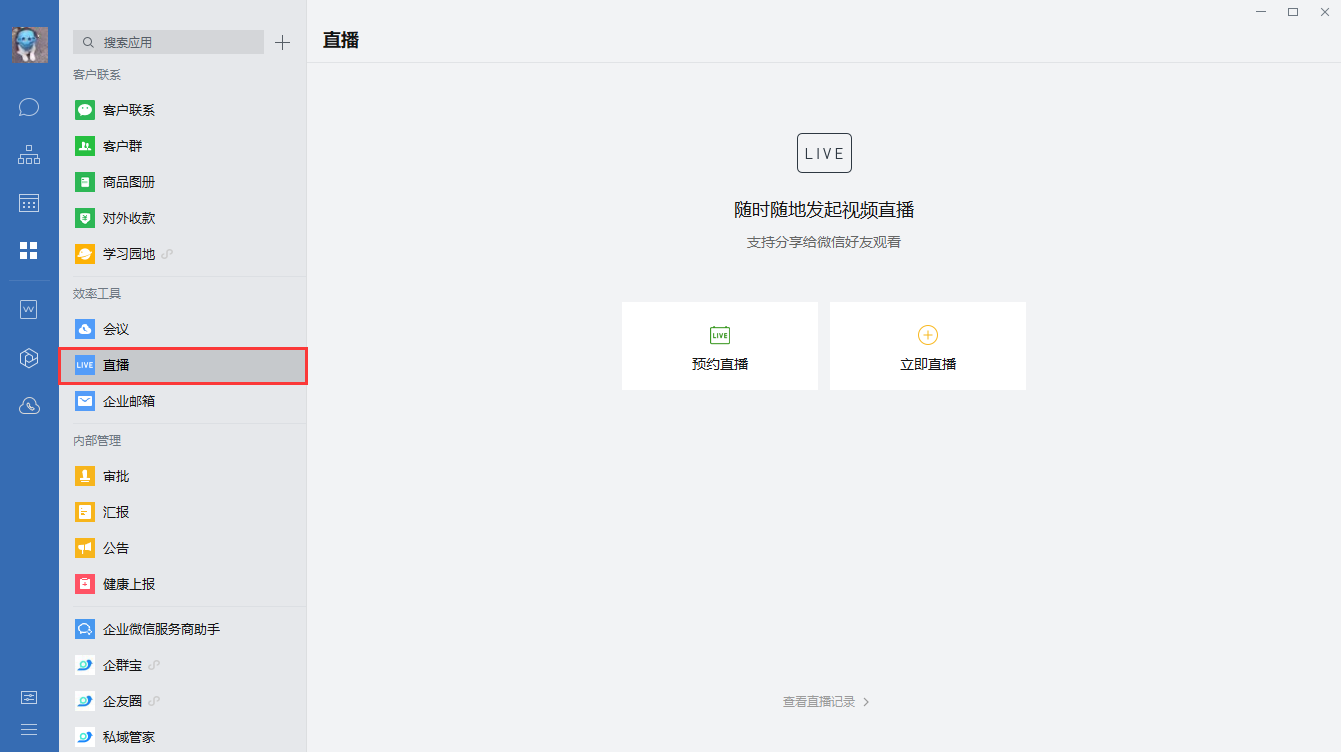
Task: Open the contacts organization chart icon
Action: (x=29, y=155)
